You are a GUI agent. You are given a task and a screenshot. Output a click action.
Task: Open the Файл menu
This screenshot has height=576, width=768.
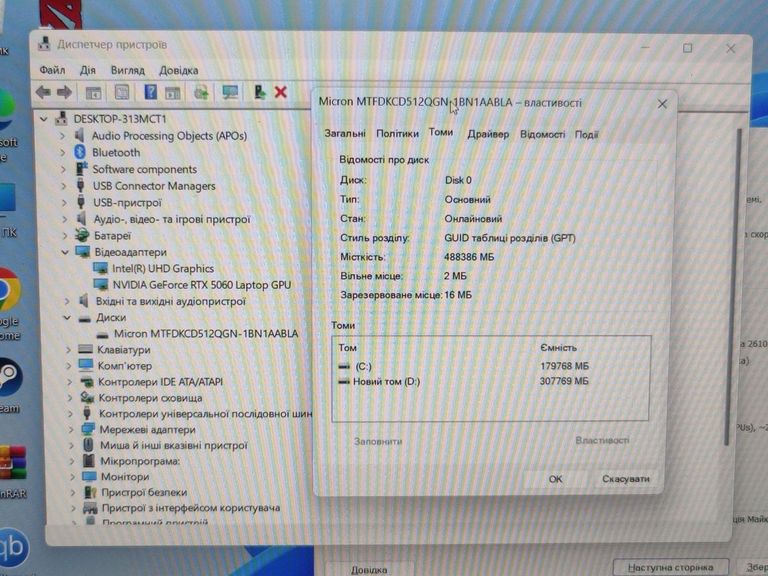(52, 70)
